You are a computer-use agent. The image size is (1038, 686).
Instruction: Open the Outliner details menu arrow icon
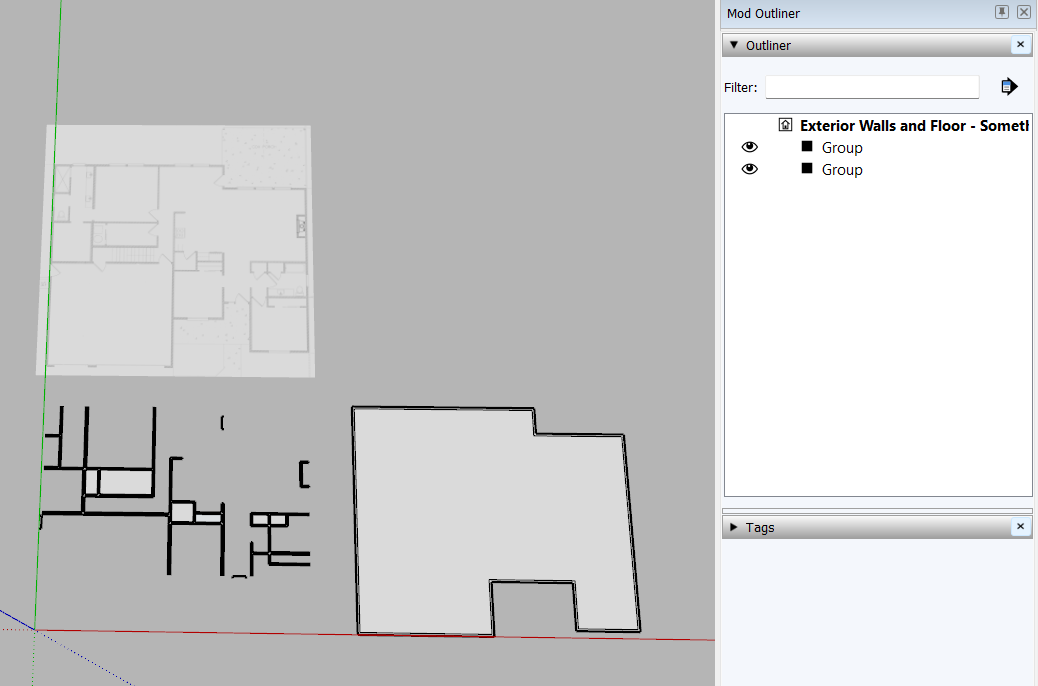1008,87
